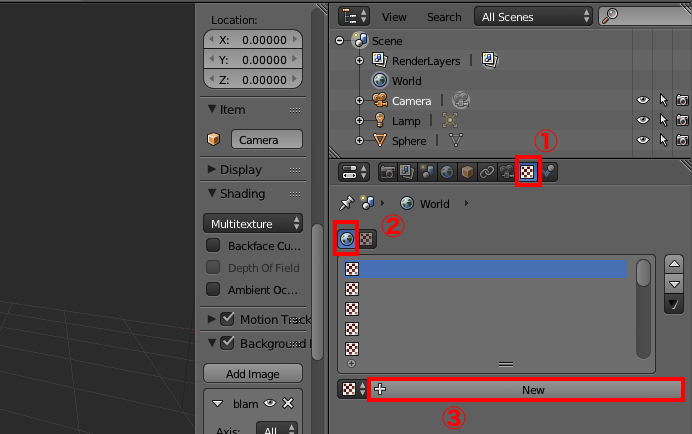Enable Ambient Occlusion checkbox

213,289
